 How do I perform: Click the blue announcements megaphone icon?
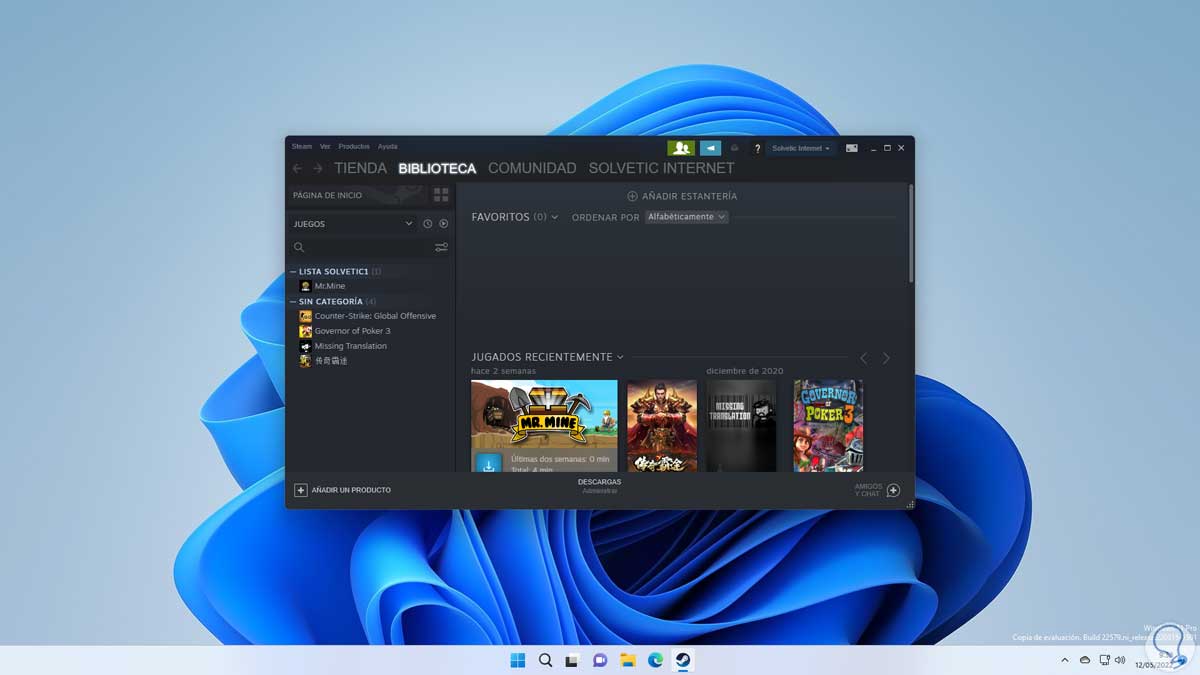pyautogui.click(x=710, y=148)
